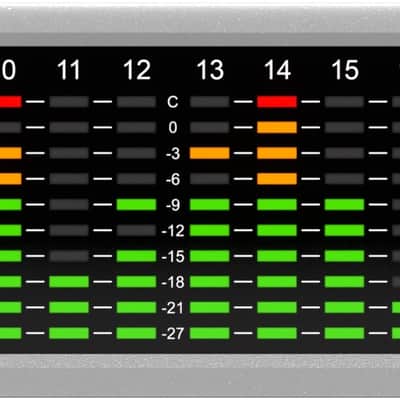Screen dimensions: 400x400
Task: Select channel 12 green -9 segment
Action: [x=136, y=204]
